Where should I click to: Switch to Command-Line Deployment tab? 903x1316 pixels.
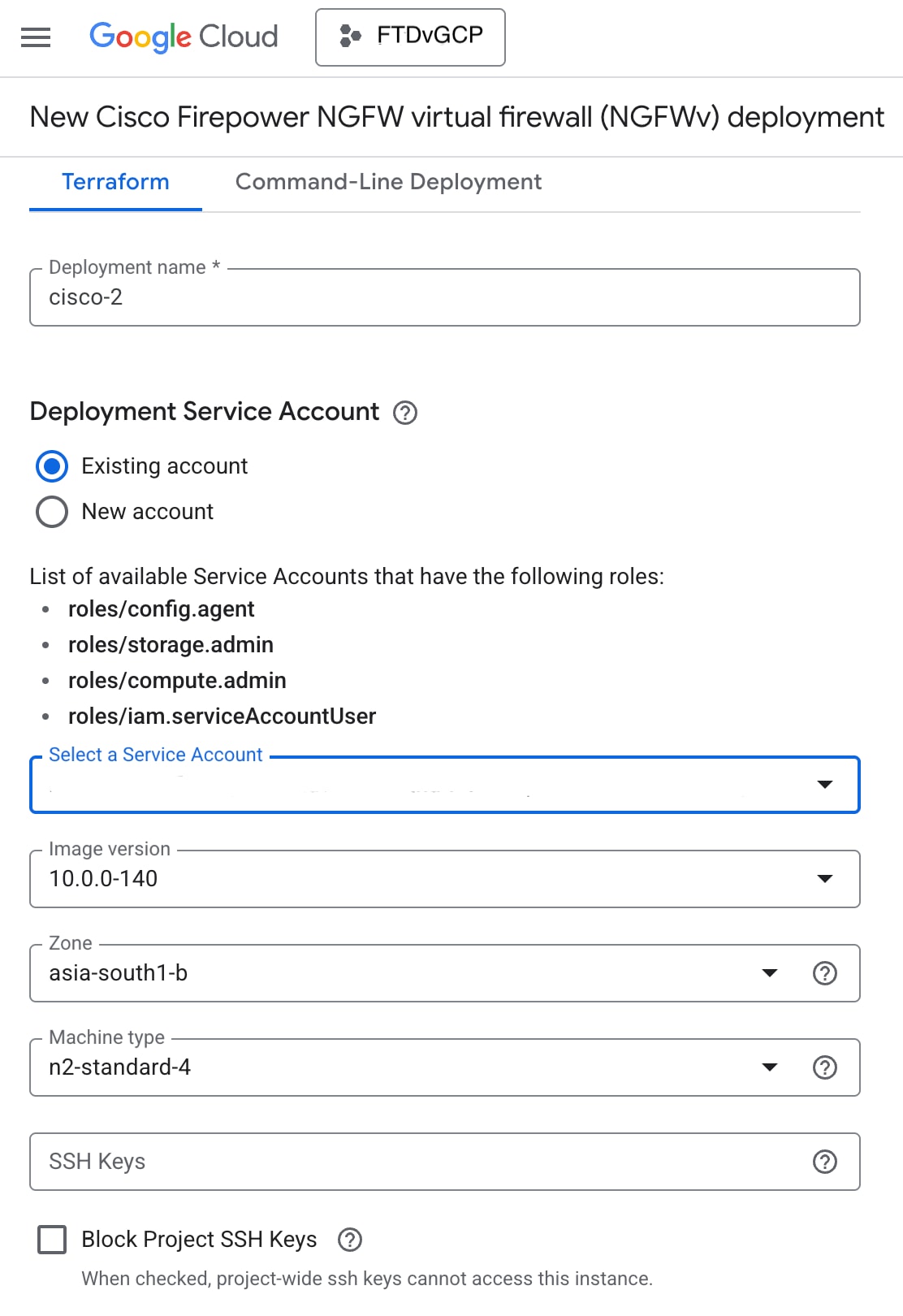click(388, 182)
